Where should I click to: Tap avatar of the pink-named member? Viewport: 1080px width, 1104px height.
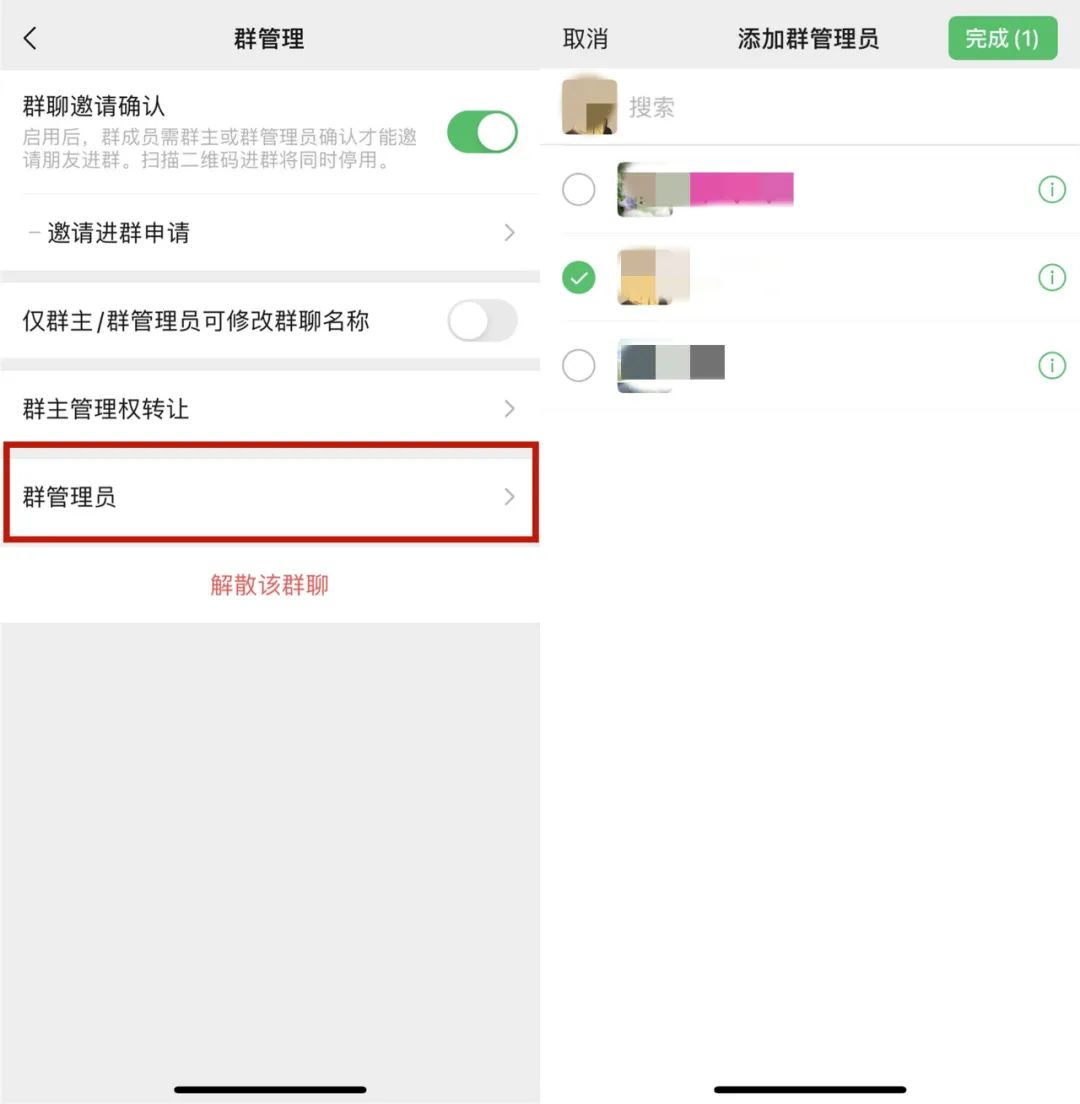coord(645,189)
